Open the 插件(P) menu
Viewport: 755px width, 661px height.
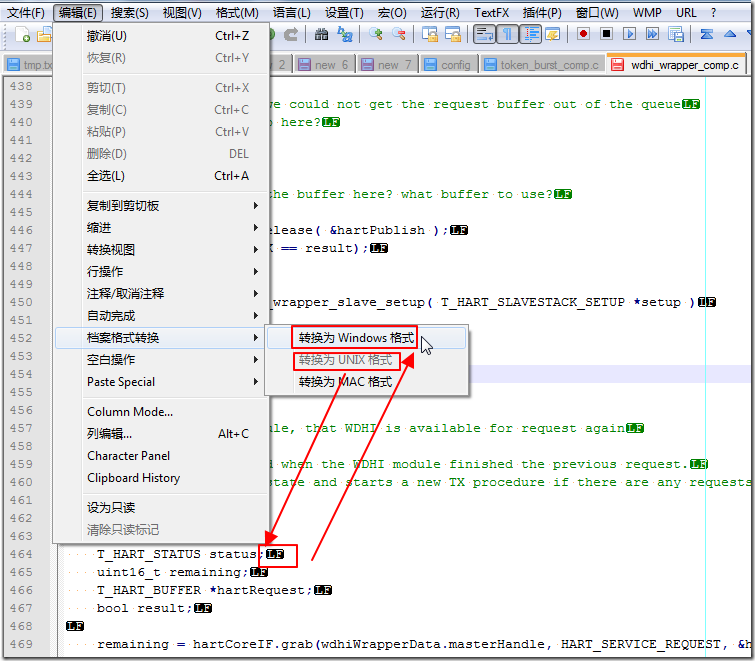(x=542, y=13)
